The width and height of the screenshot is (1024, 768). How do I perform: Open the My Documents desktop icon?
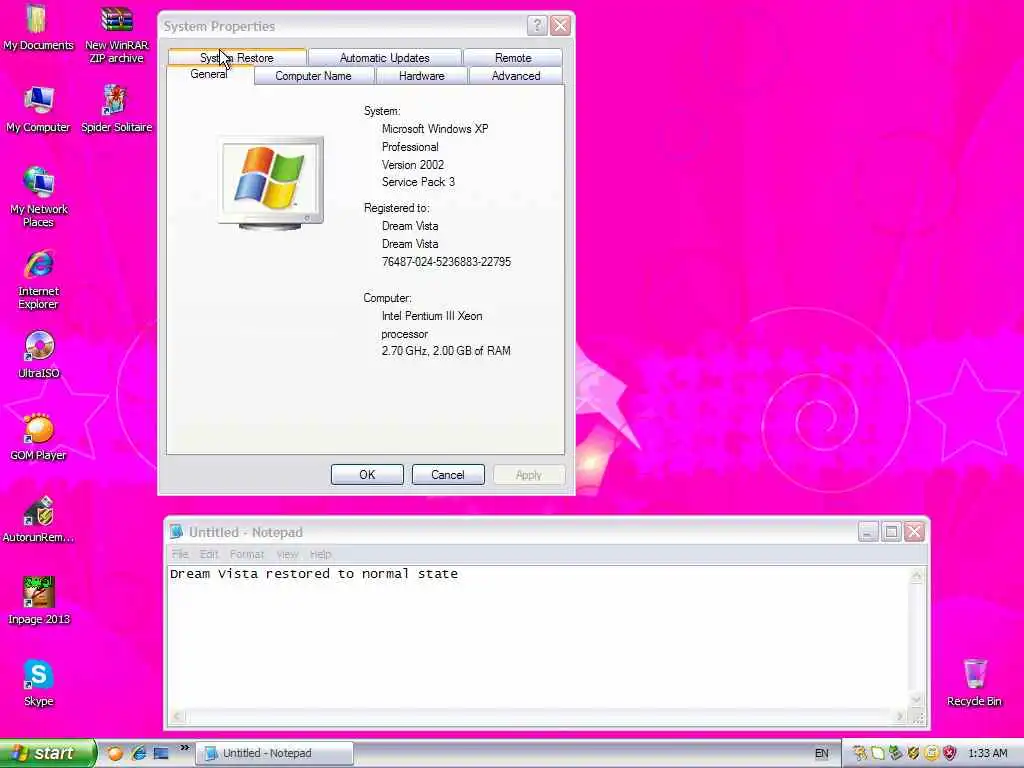tap(39, 27)
